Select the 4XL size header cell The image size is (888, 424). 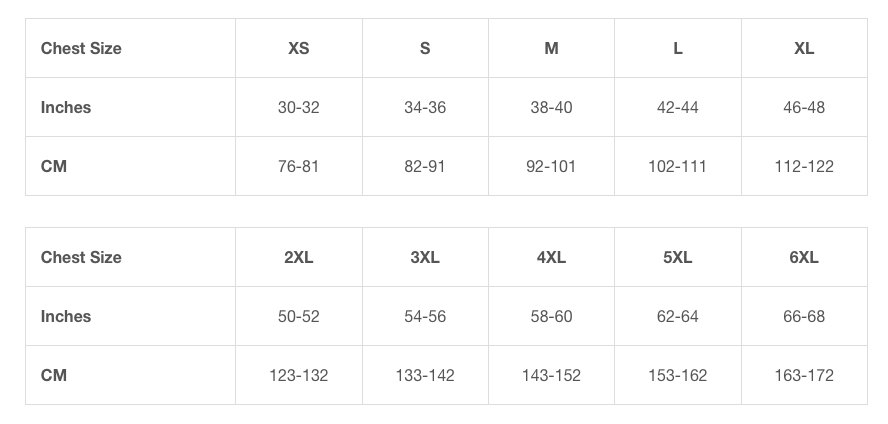click(x=551, y=257)
